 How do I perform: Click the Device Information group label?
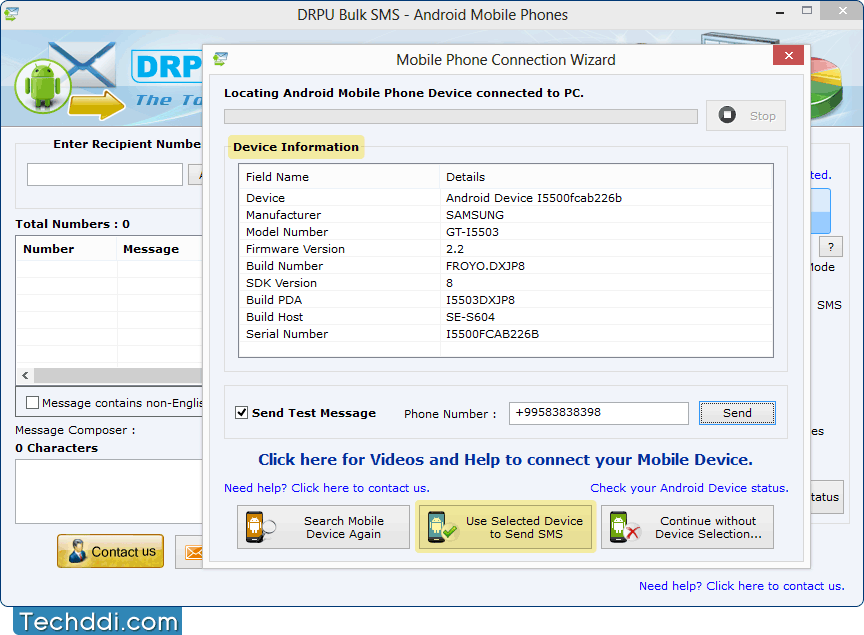296,147
